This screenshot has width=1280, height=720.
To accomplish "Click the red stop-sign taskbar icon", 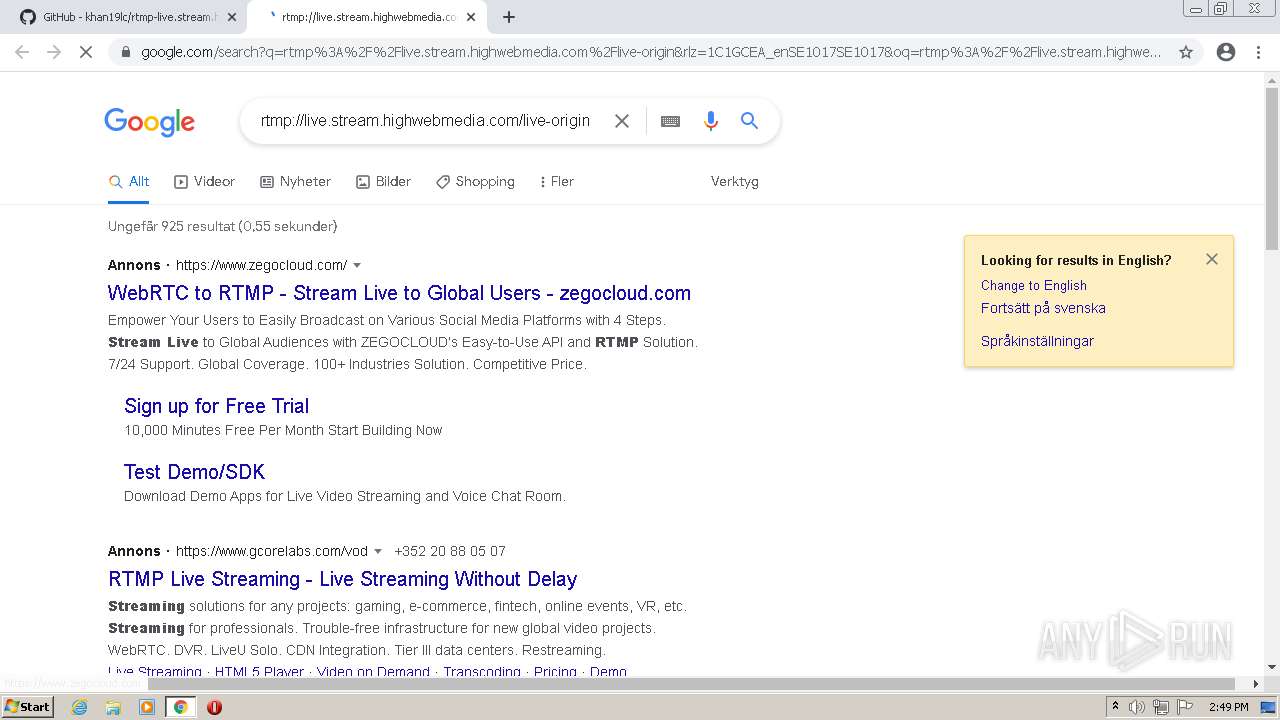I will point(214,707).
